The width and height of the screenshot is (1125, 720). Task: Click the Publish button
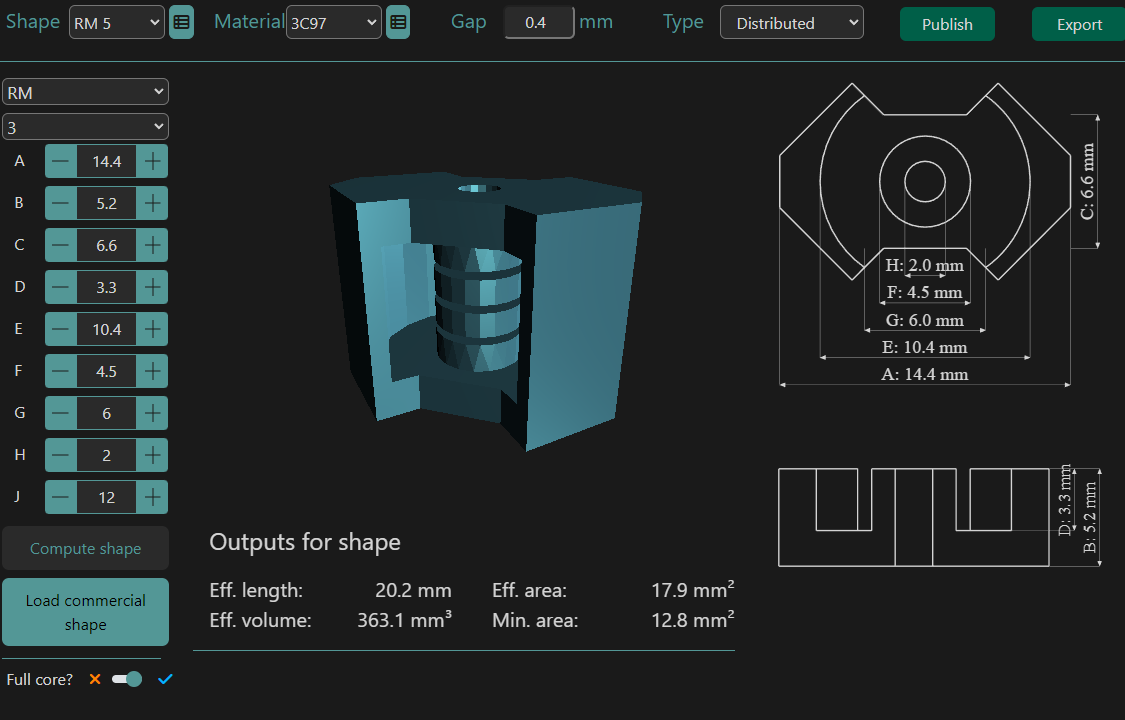tap(946, 23)
